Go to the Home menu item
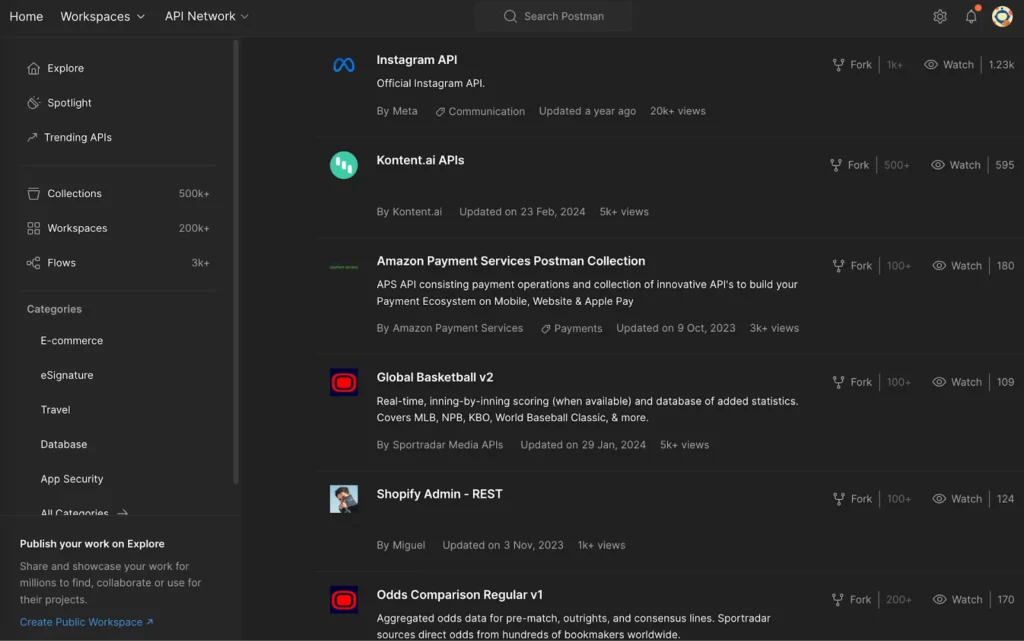This screenshot has height=641, width=1024. pos(26,16)
